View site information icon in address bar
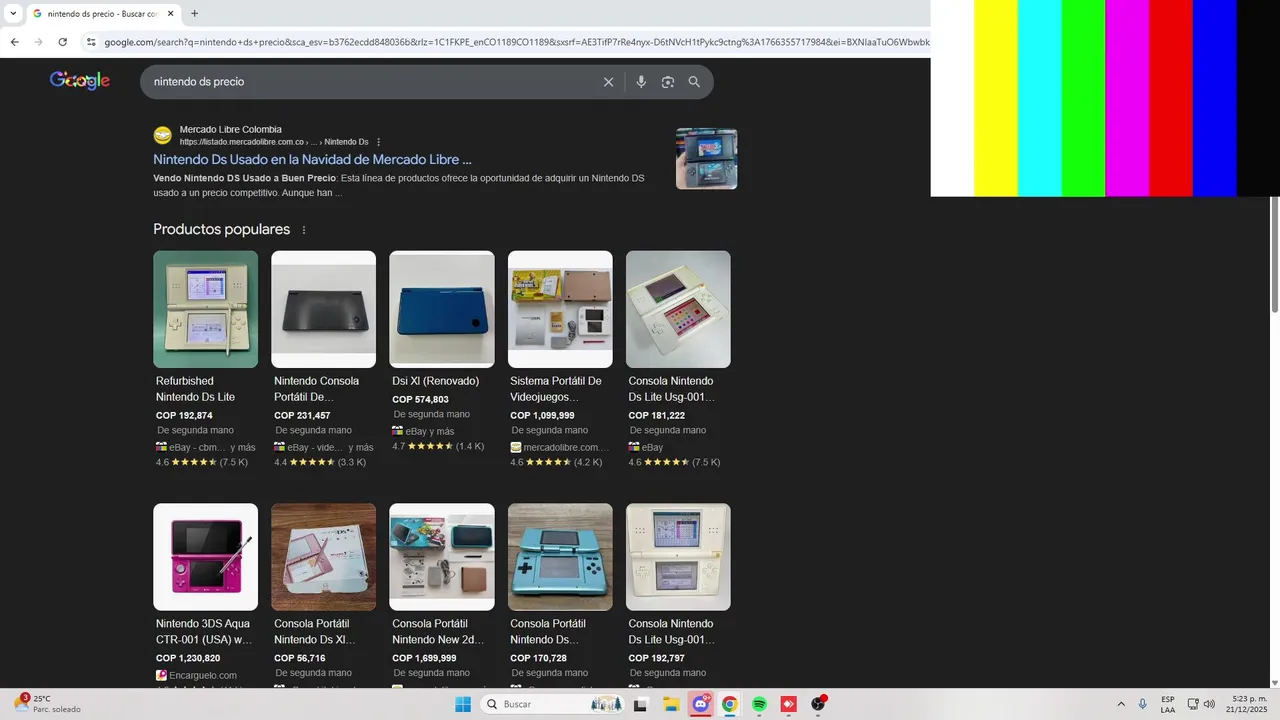 (x=91, y=42)
